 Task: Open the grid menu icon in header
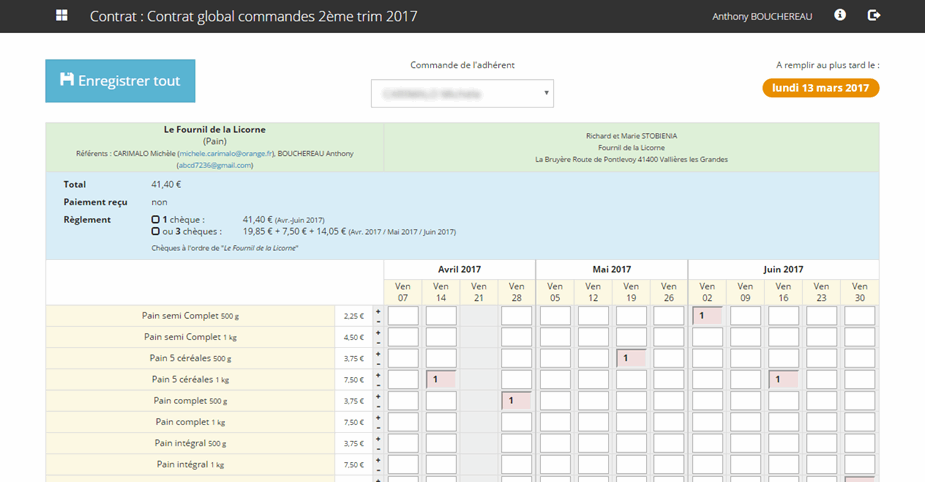tap(62, 16)
